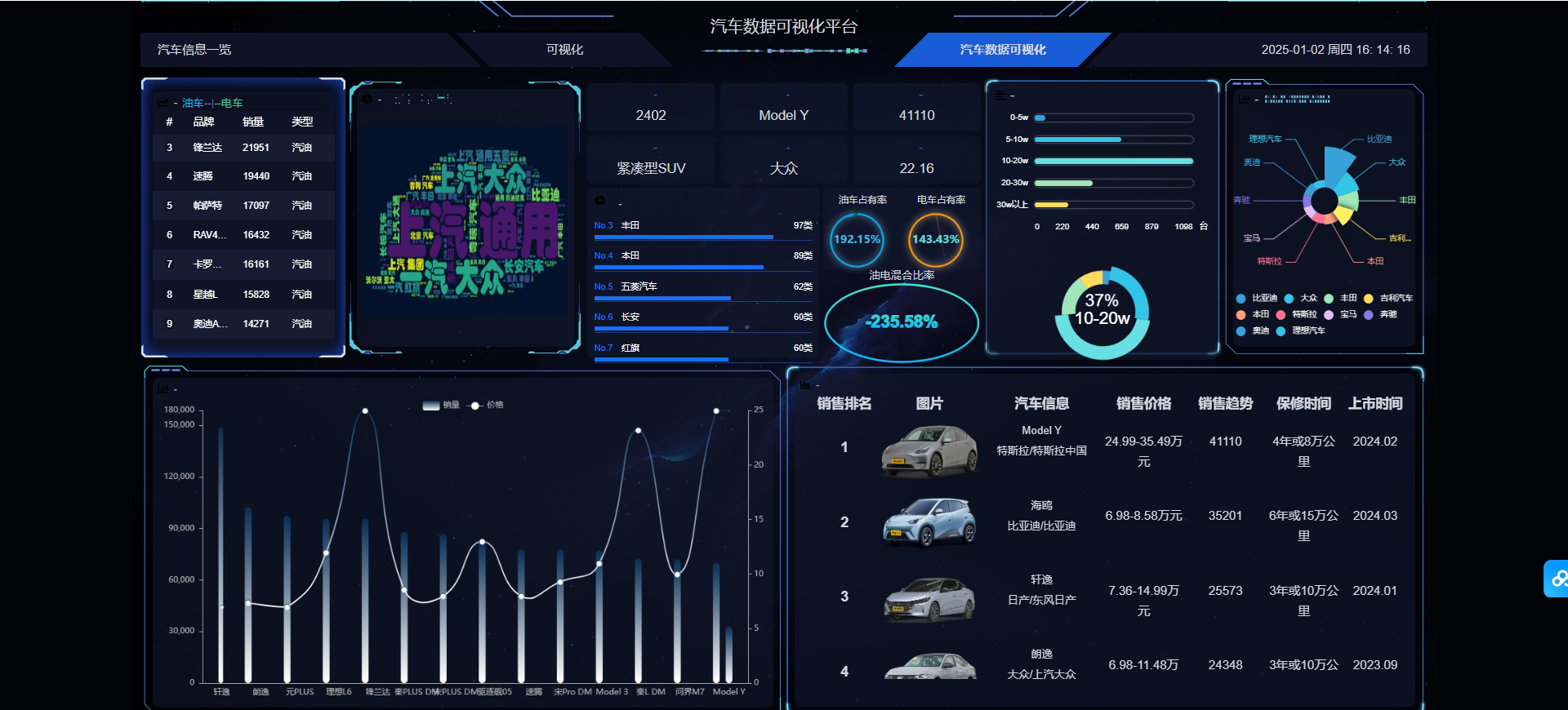Select the 汽车数据可视化 tab
This screenshot has width=1568, height=710.
tap(1003, 50)
